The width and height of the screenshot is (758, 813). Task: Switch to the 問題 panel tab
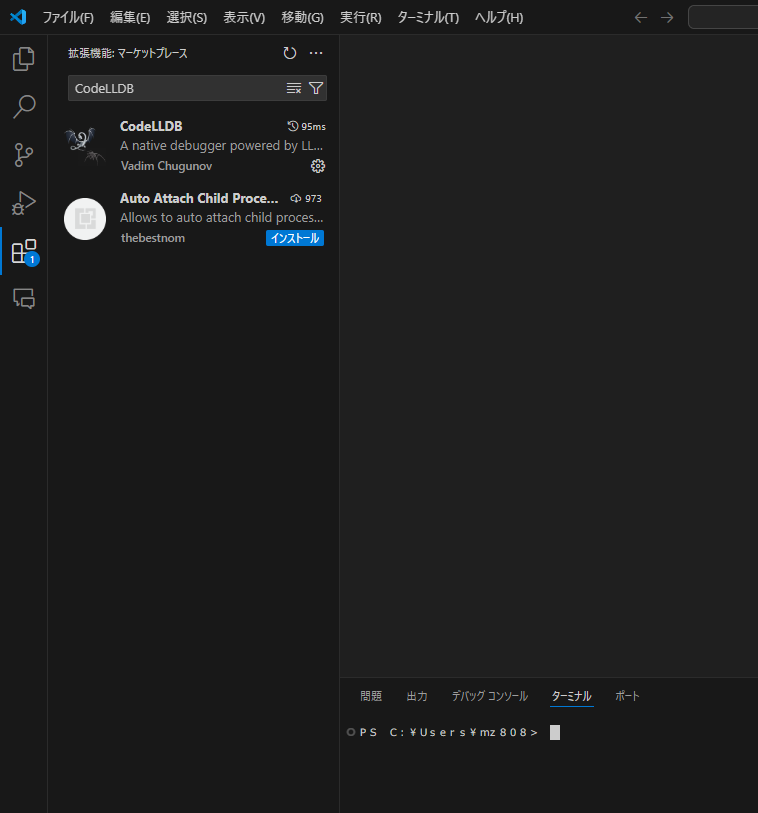click(371, 696)
